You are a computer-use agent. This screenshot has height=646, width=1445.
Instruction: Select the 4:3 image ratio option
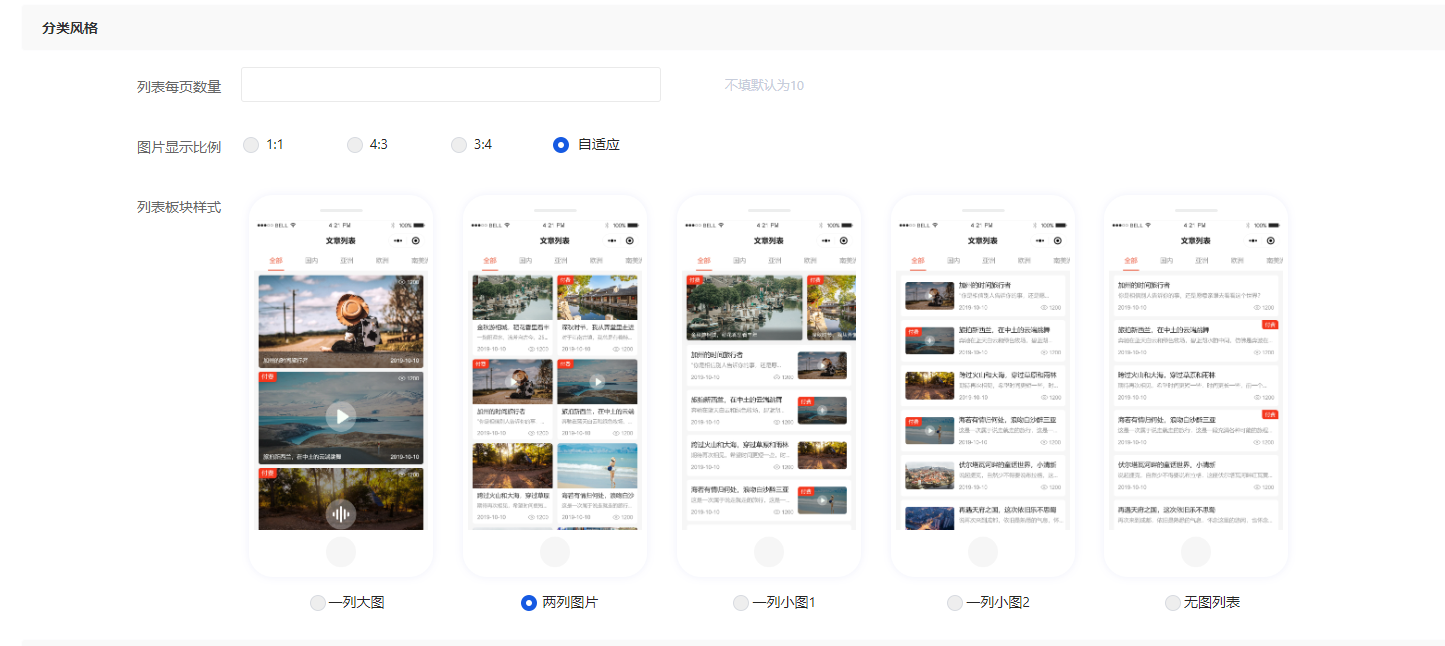tap(355, 145)
